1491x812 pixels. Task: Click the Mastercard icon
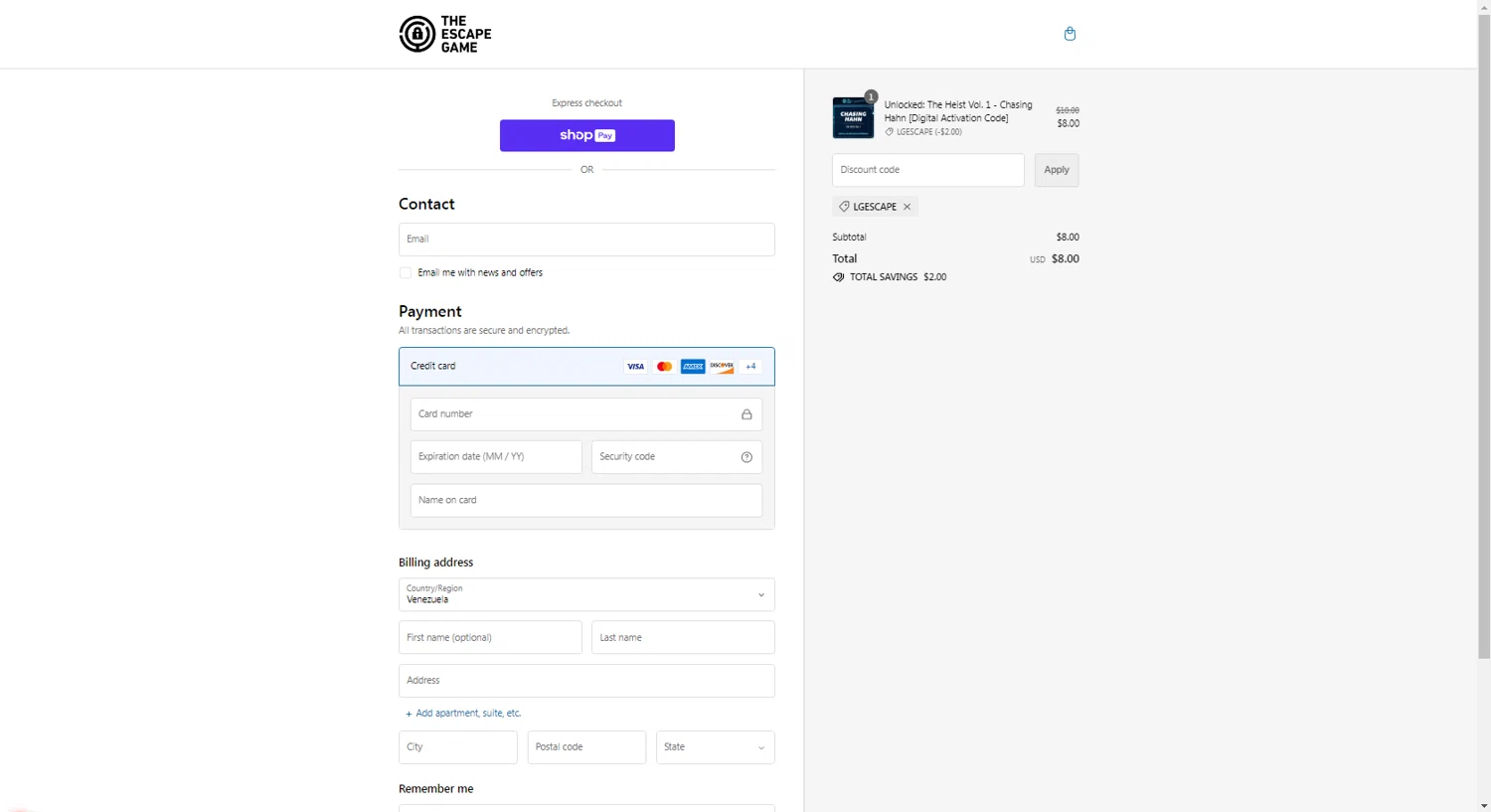click(664, 367)
